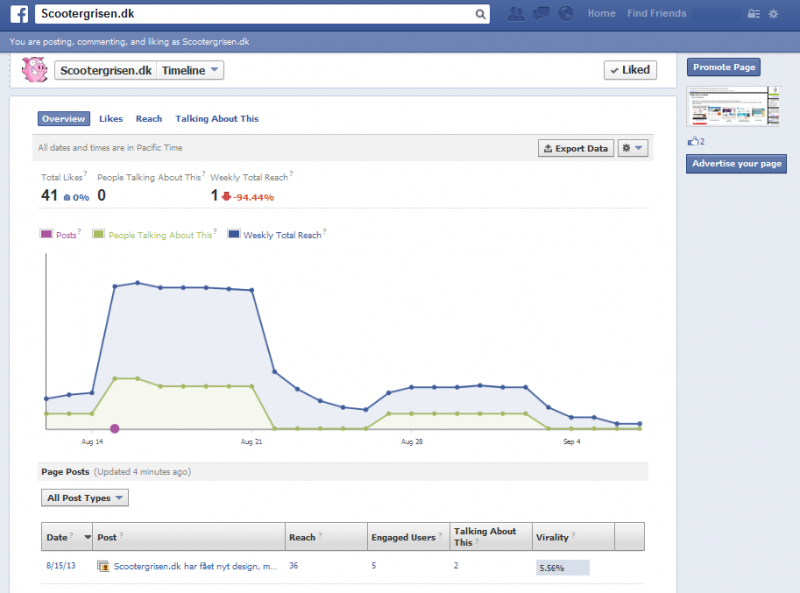Click the help mark in the Virality header

tap(573, 535)
